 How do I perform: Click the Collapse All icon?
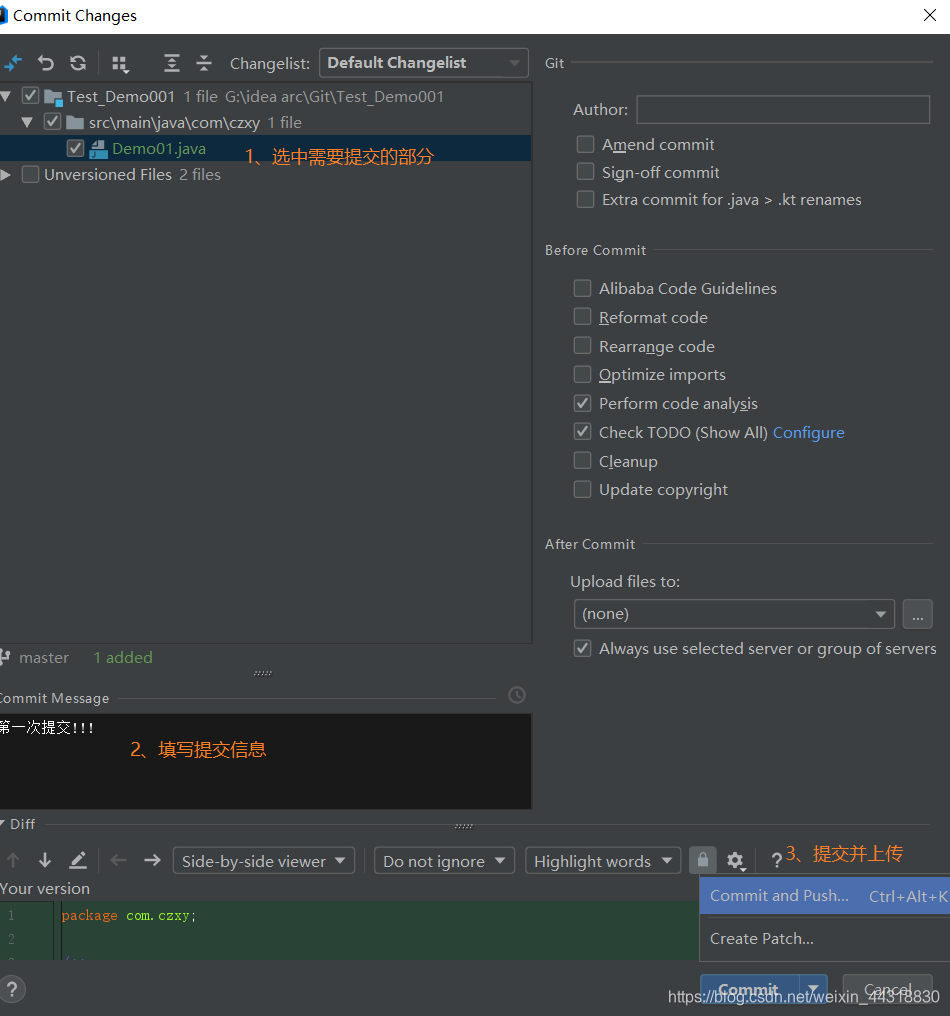(203, 63)
